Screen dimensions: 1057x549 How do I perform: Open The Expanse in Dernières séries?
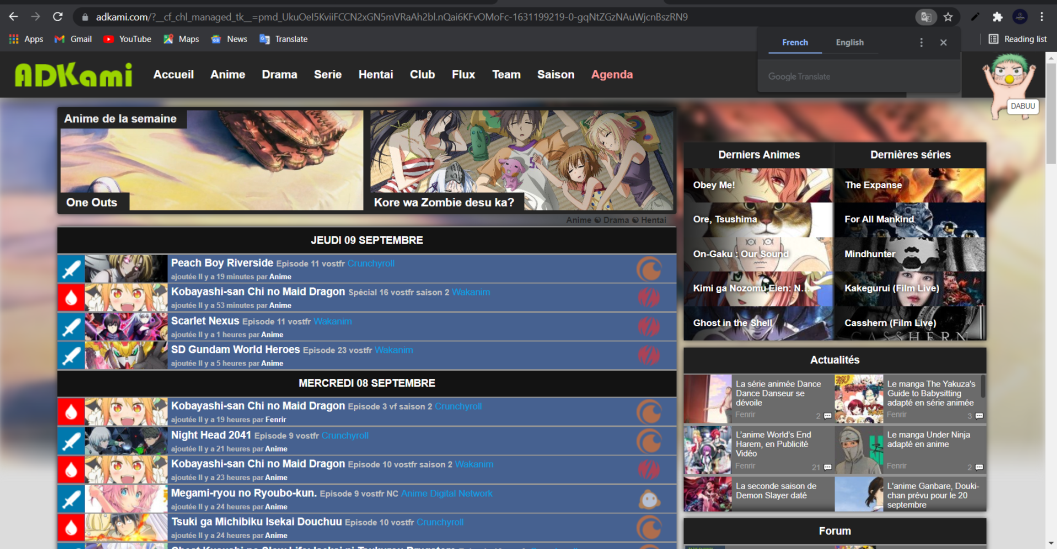click(910, 185)
